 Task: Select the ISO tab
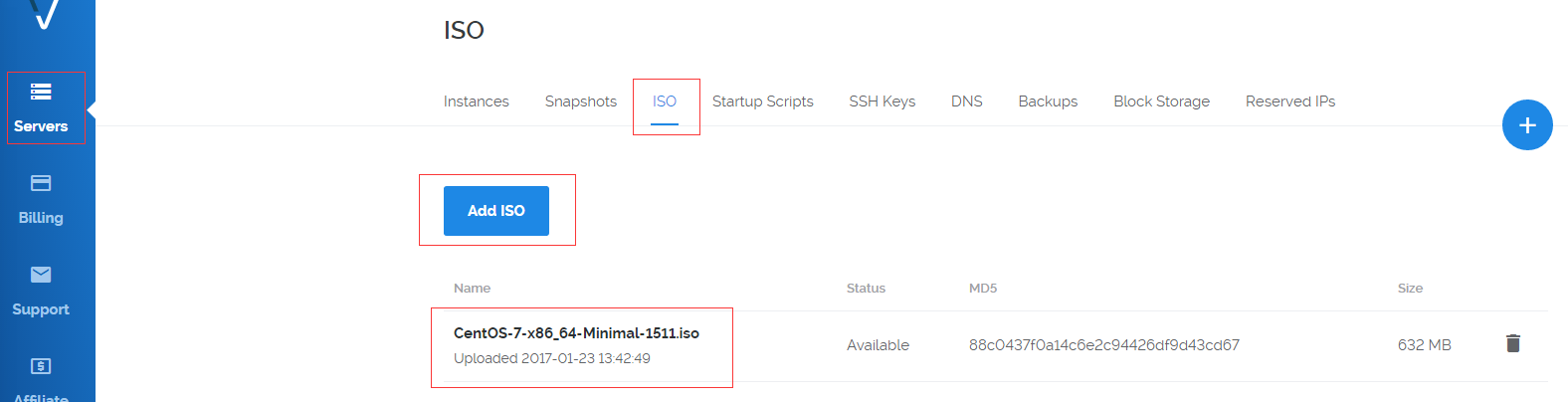point(665,101)
